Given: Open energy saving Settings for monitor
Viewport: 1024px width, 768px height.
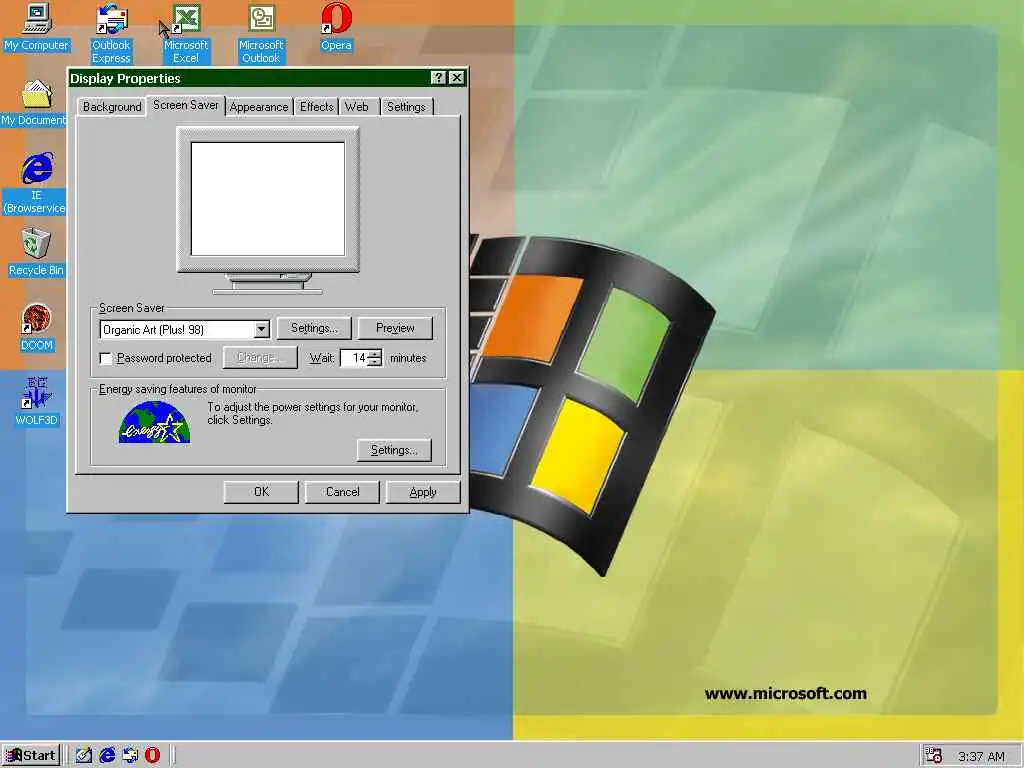Looking at the screenshot, I should click(x=394, y=450).
